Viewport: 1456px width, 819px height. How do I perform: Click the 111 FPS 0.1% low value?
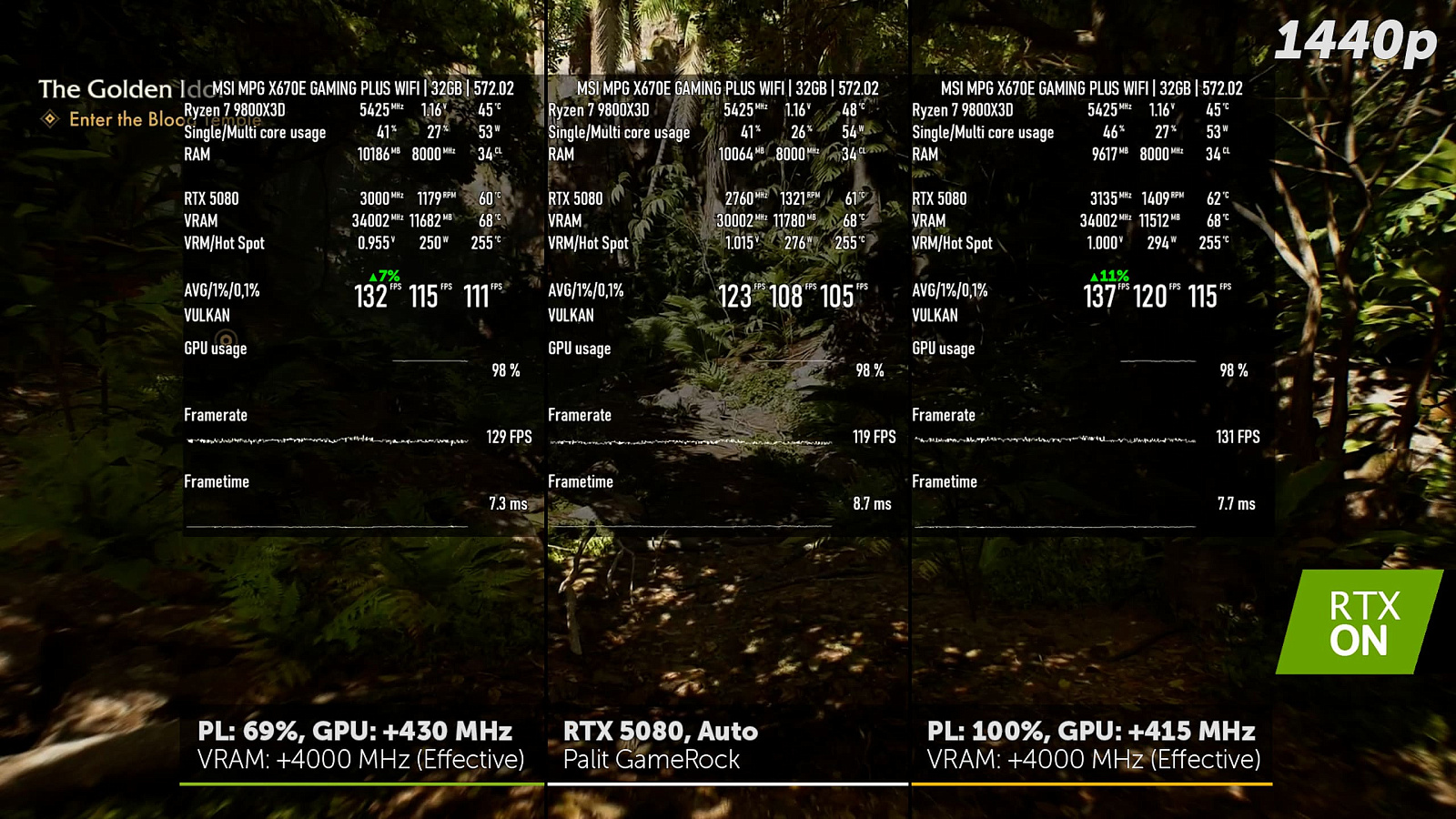[482, 296]
